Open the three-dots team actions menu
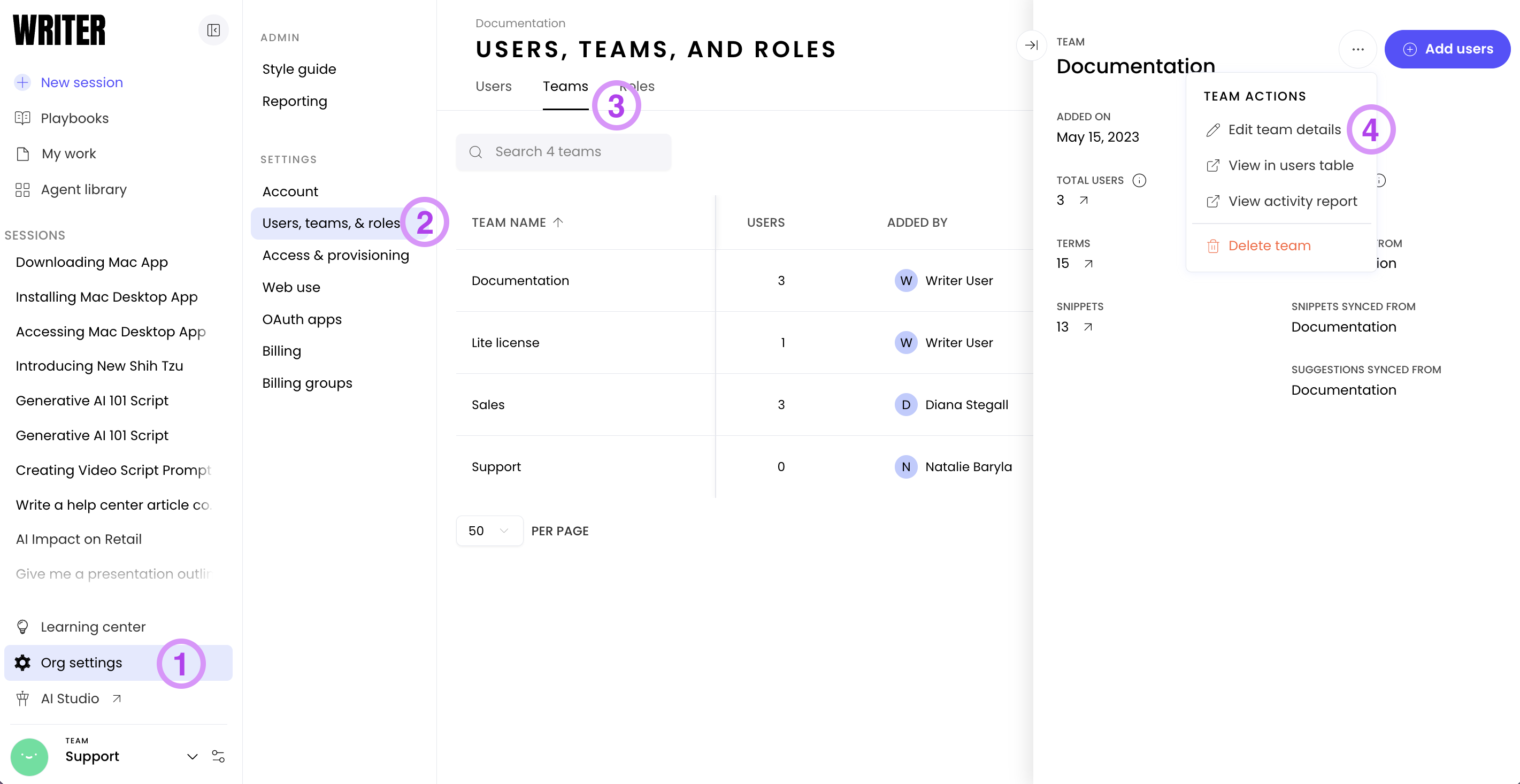This screenshot has width=1520, height=784. click(1357, 49)
